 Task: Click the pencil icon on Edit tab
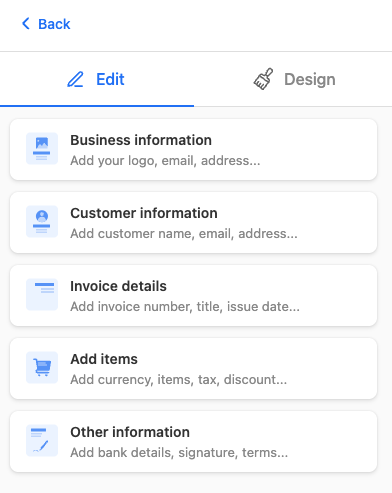(x=76, y=79)
